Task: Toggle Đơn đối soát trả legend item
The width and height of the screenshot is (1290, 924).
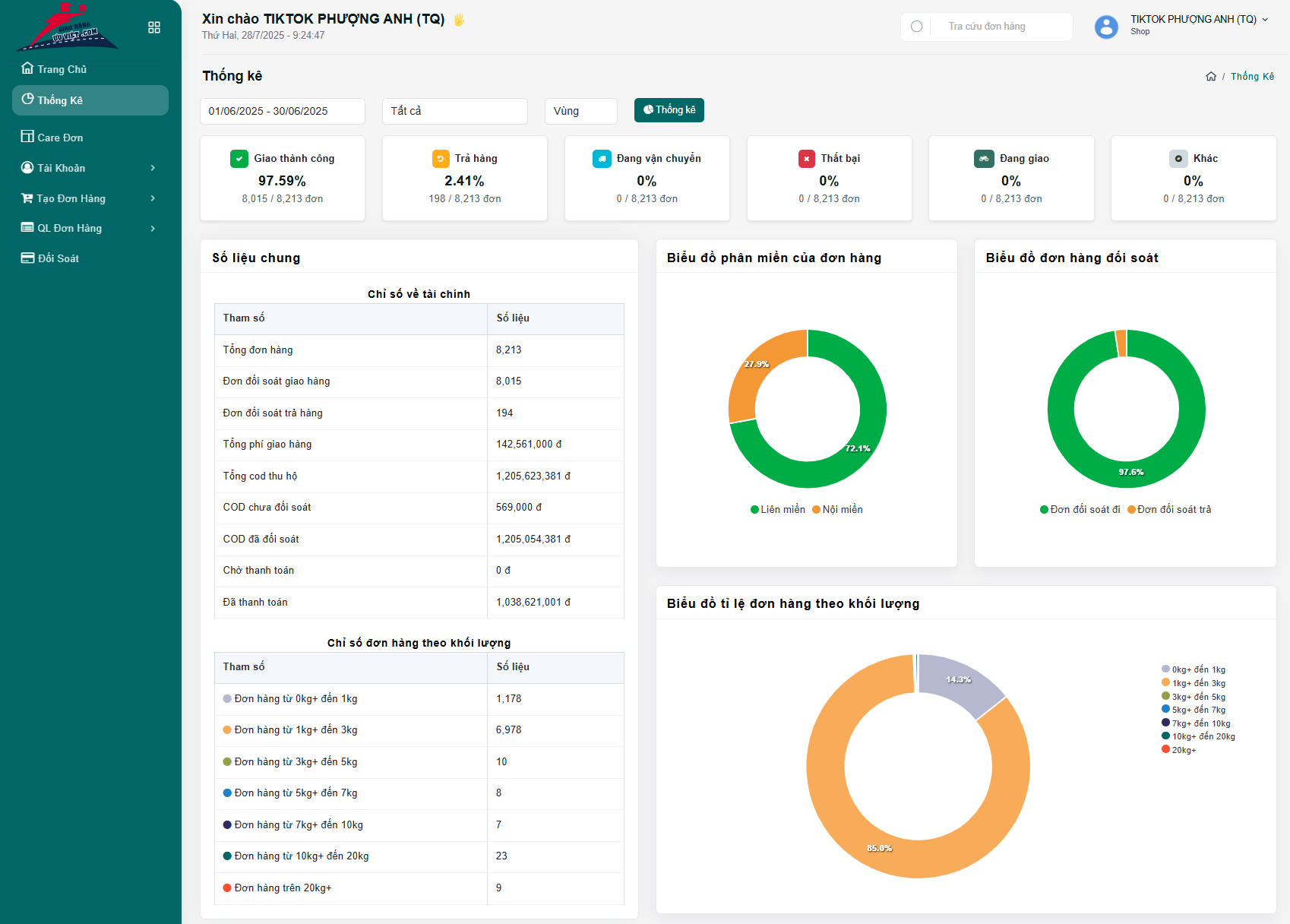Action: pos(1169,510)
